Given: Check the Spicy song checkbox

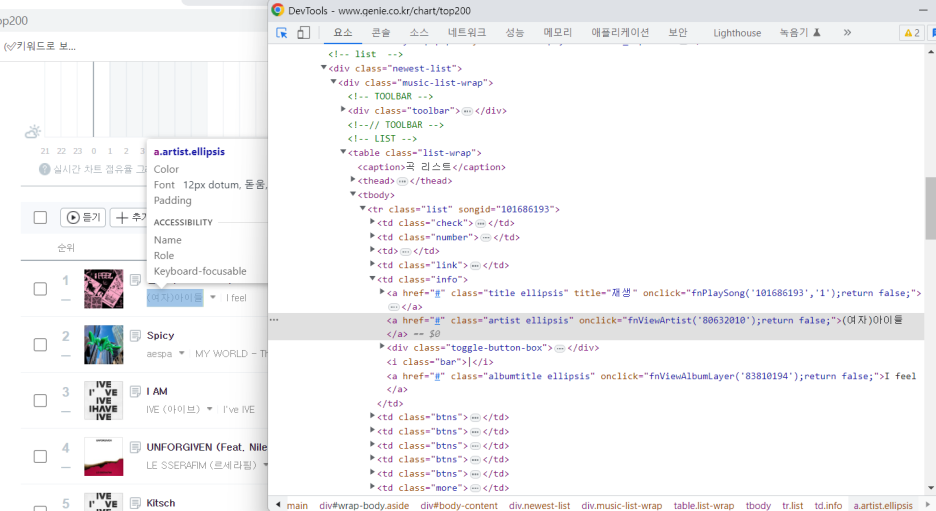Looking at the screenshot, I should tap(40, 345).
